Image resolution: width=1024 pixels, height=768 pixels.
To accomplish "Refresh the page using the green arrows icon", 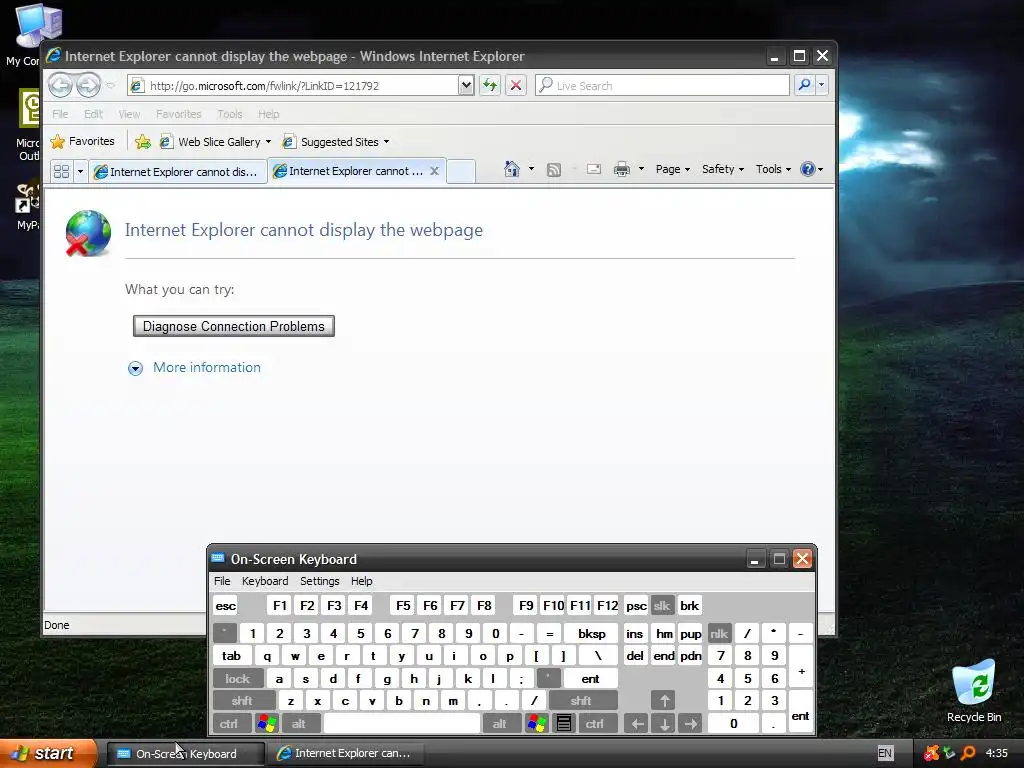I will (490, 85).
